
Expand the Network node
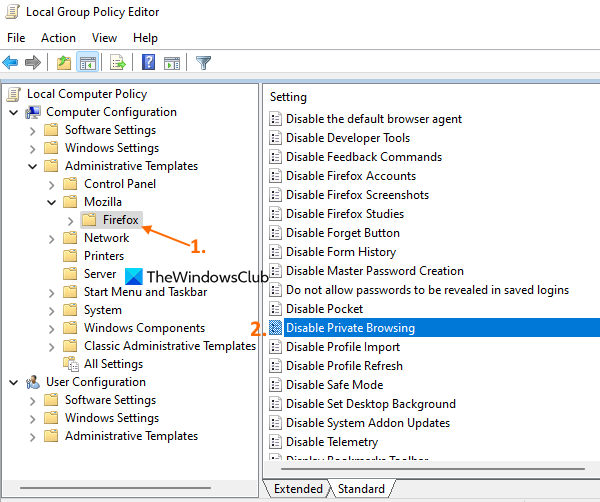(52, 239)
